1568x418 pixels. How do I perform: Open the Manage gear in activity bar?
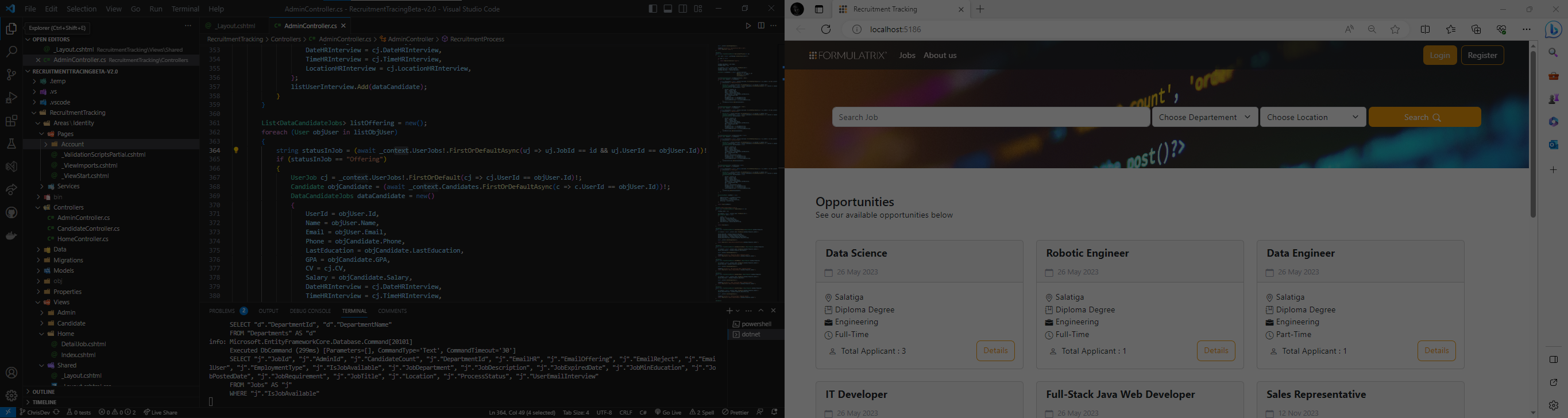(11, 396)
